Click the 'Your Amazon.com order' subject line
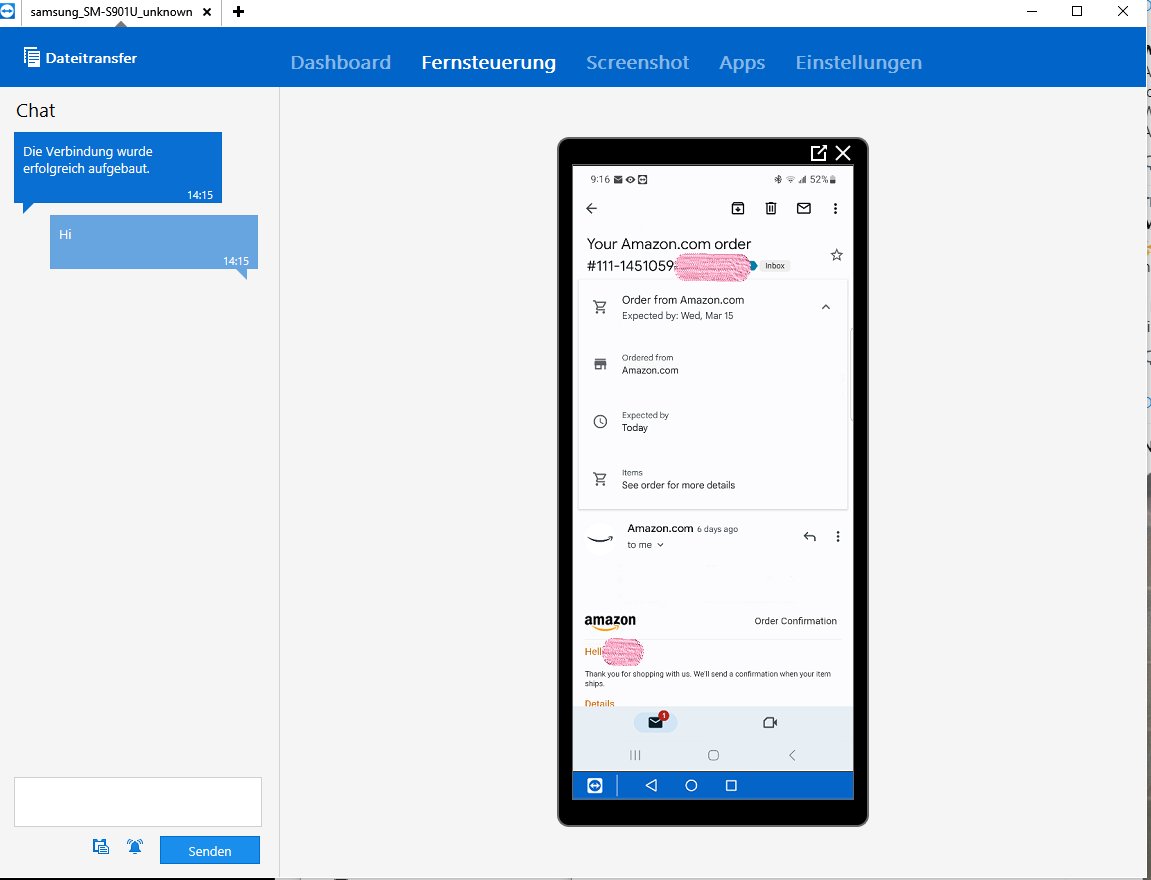This screenshot has height=880, width=1151. tap(668, 244)
